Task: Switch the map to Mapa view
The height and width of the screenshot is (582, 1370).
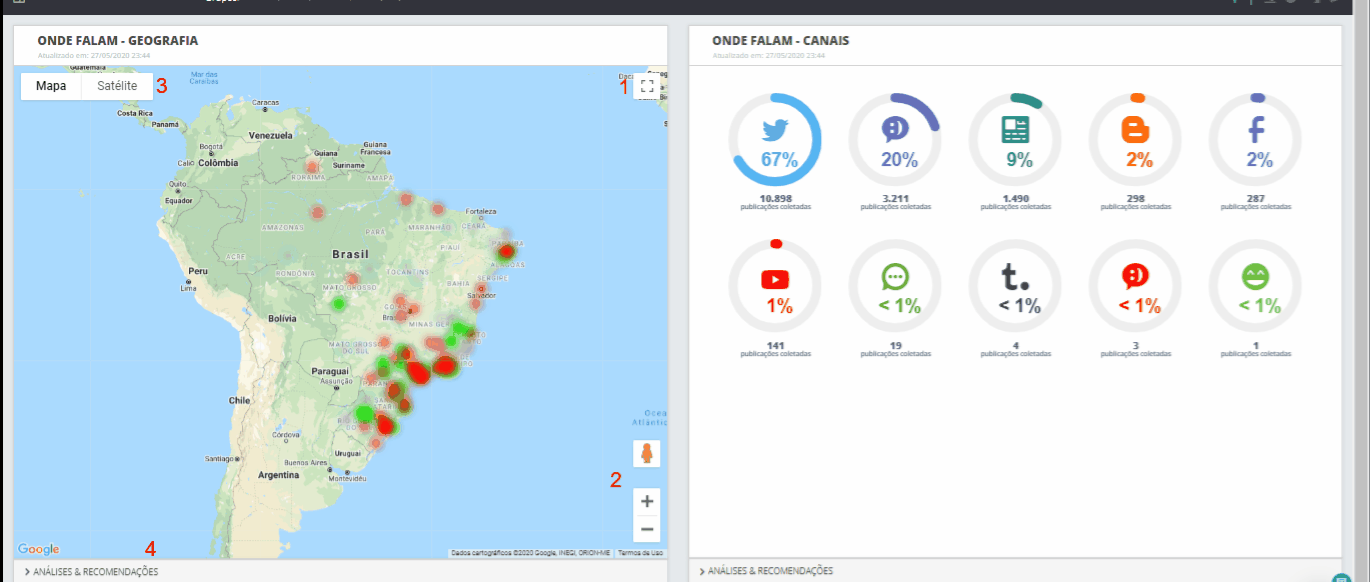Action: (51, 86)
